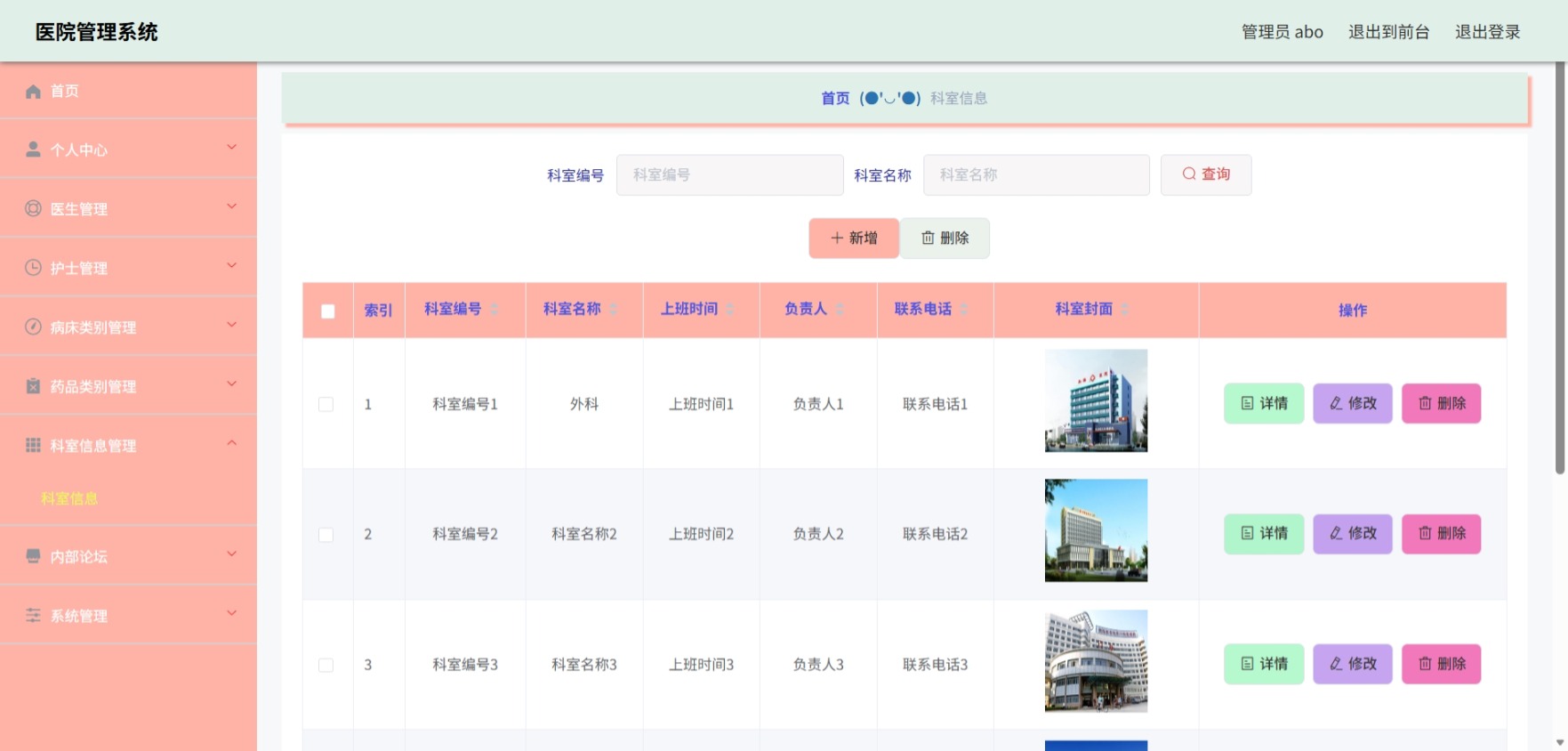Image resolution: width=1568 pixels, height=751 pixels.
Task: Click the 上班时间3 cell
Action: pyautogui.click(x=702, y=665)
